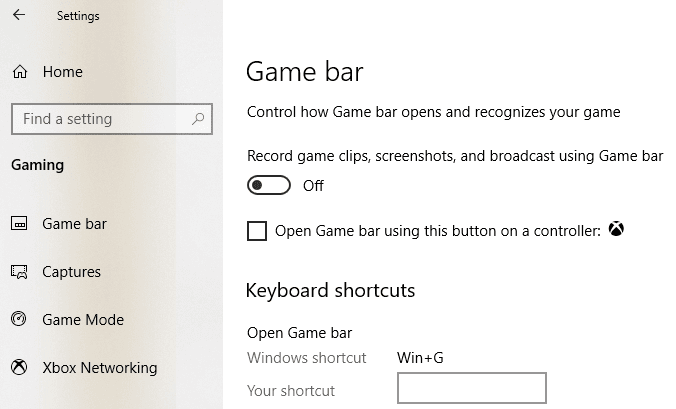Image resolution: width=676 pixels, height=409 pixels.
Task: Click the Home house icon
Action: [x=19, y=72]
